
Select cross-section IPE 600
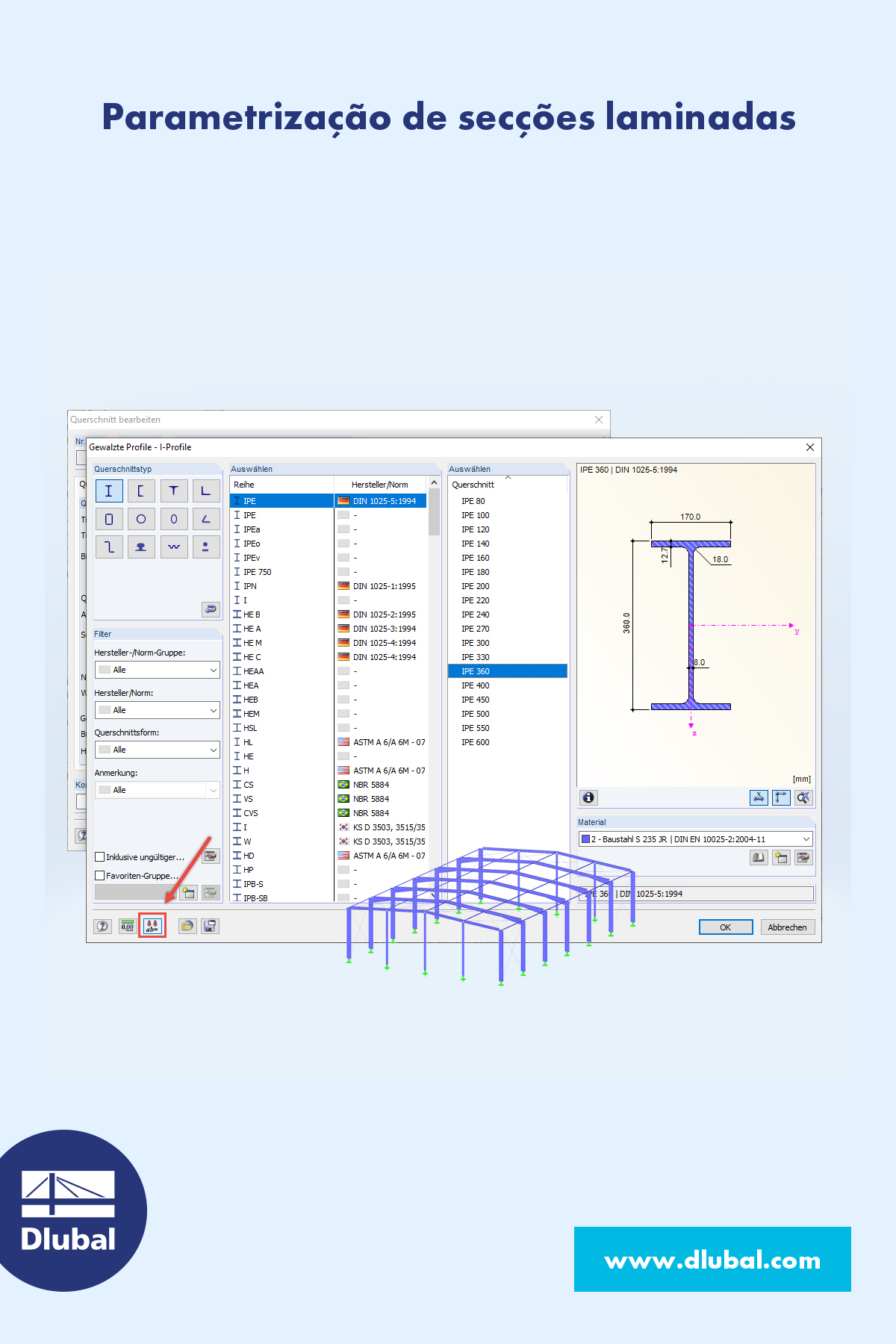tap(508, 742)
